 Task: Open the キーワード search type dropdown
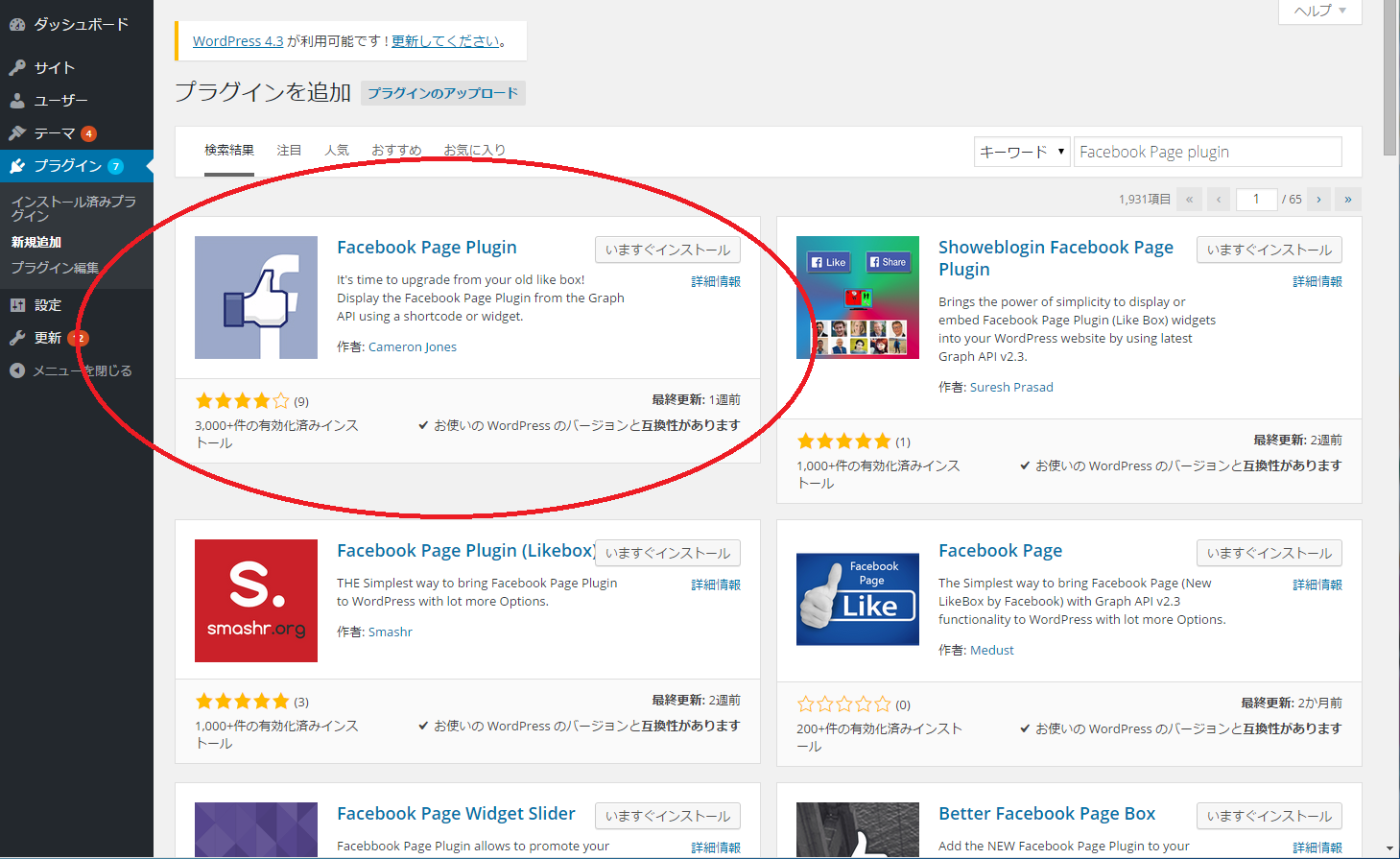(x=1022, y=152)
